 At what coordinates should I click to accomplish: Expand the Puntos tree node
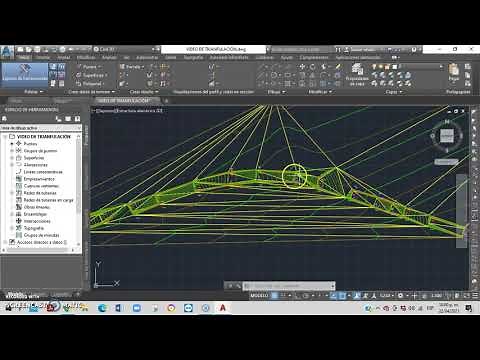tap(12, 144)
